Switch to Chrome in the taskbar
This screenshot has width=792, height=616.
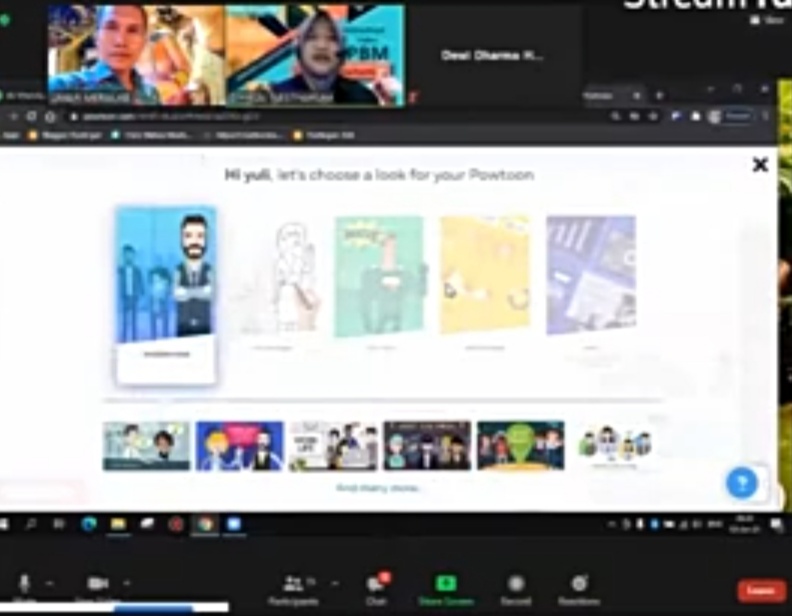[205, 525]
